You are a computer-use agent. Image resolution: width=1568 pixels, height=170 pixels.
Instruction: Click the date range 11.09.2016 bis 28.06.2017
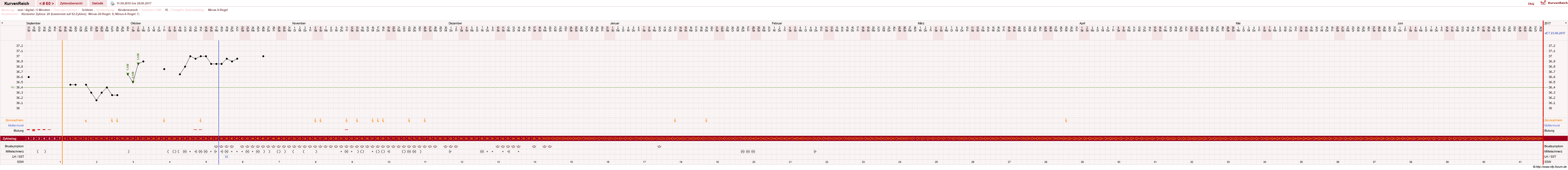(134, 3)
